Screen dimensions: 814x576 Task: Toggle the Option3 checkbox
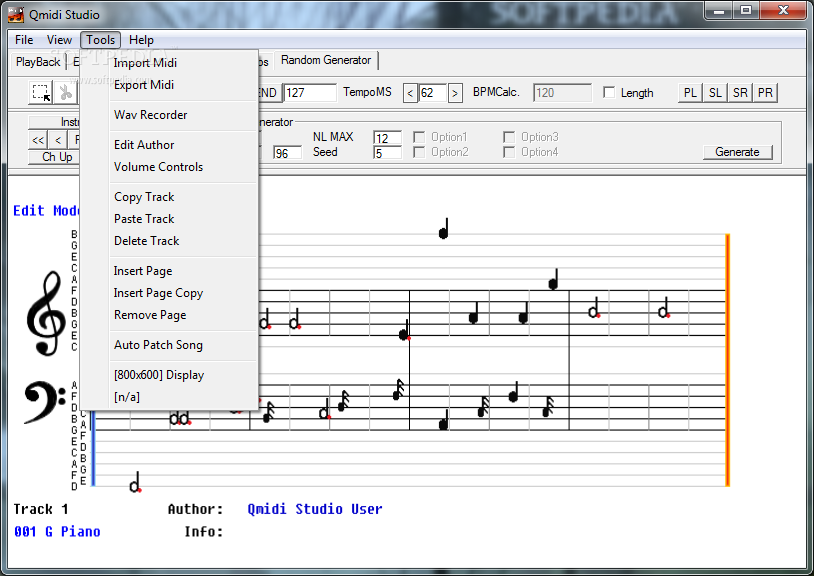pos(509,137)
